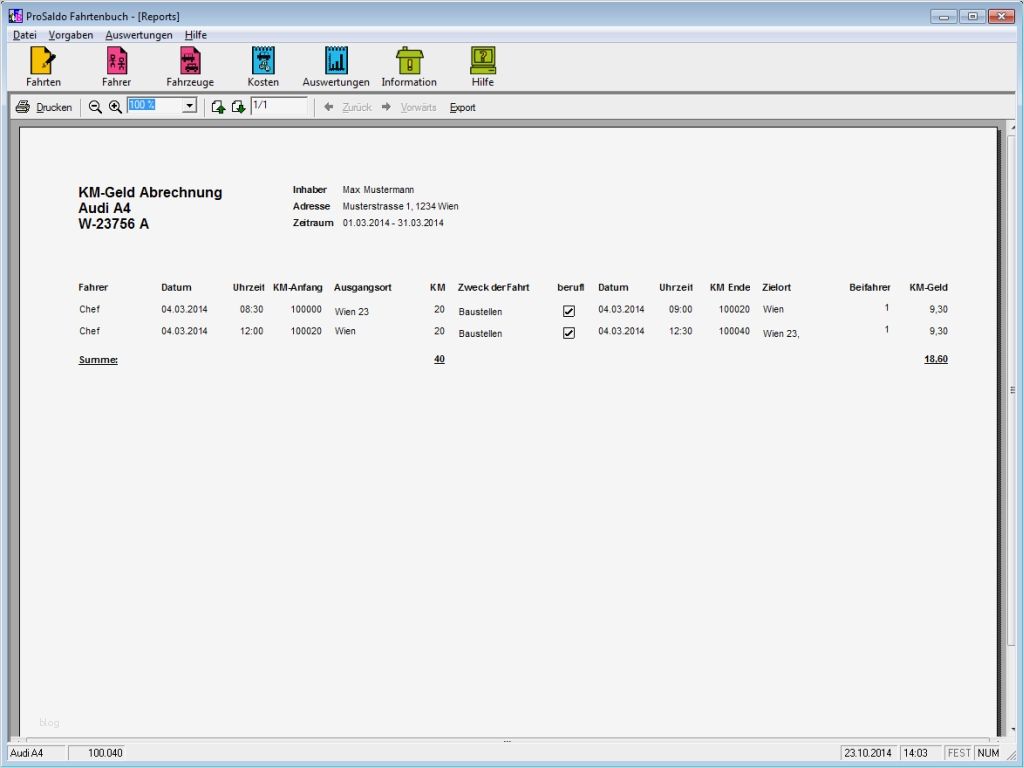This screenshot has height=768, width=1024.
Task: Click the Beifahrer column header
Action: click(869, 287)
